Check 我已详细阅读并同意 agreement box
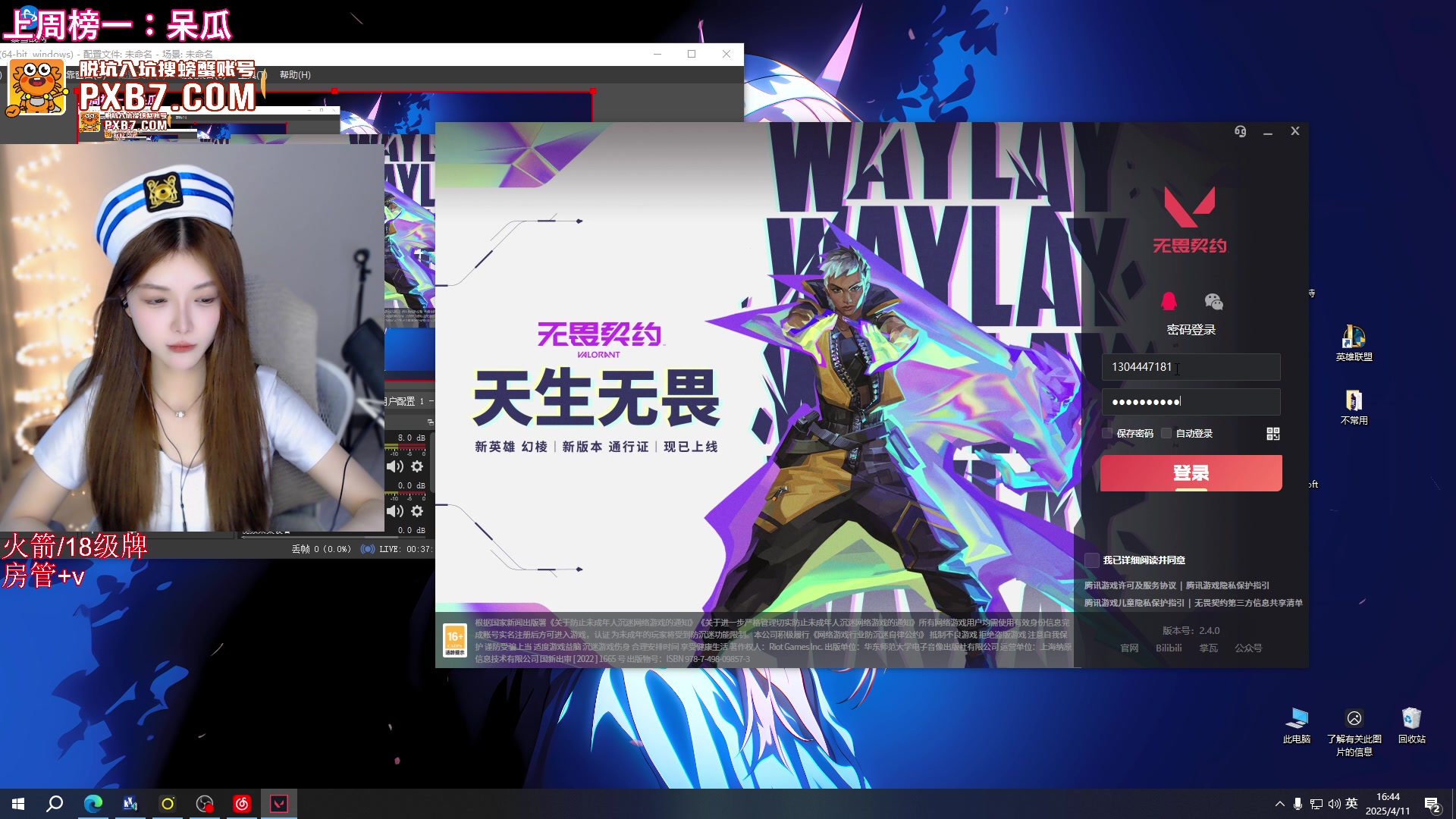 coord(1091,560)
